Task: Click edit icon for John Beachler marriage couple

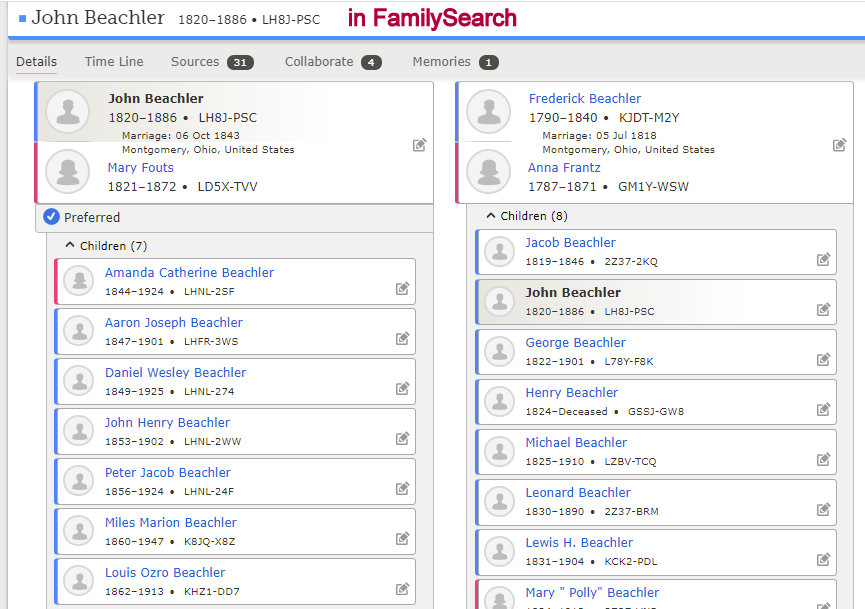Action: click(x=419, y=145)
